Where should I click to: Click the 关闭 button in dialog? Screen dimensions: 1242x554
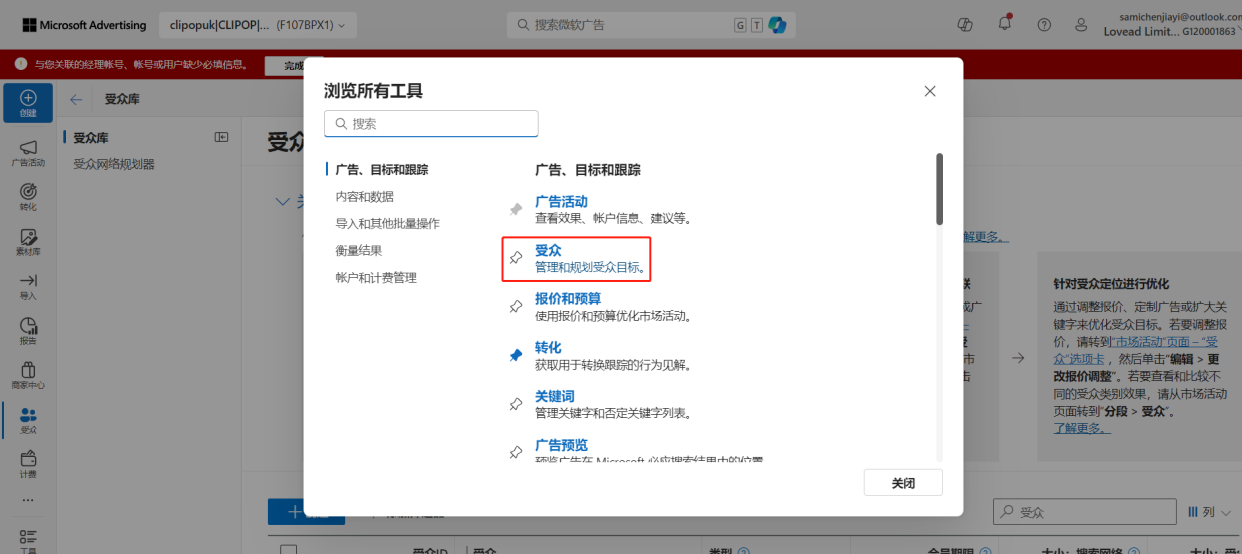903,483
